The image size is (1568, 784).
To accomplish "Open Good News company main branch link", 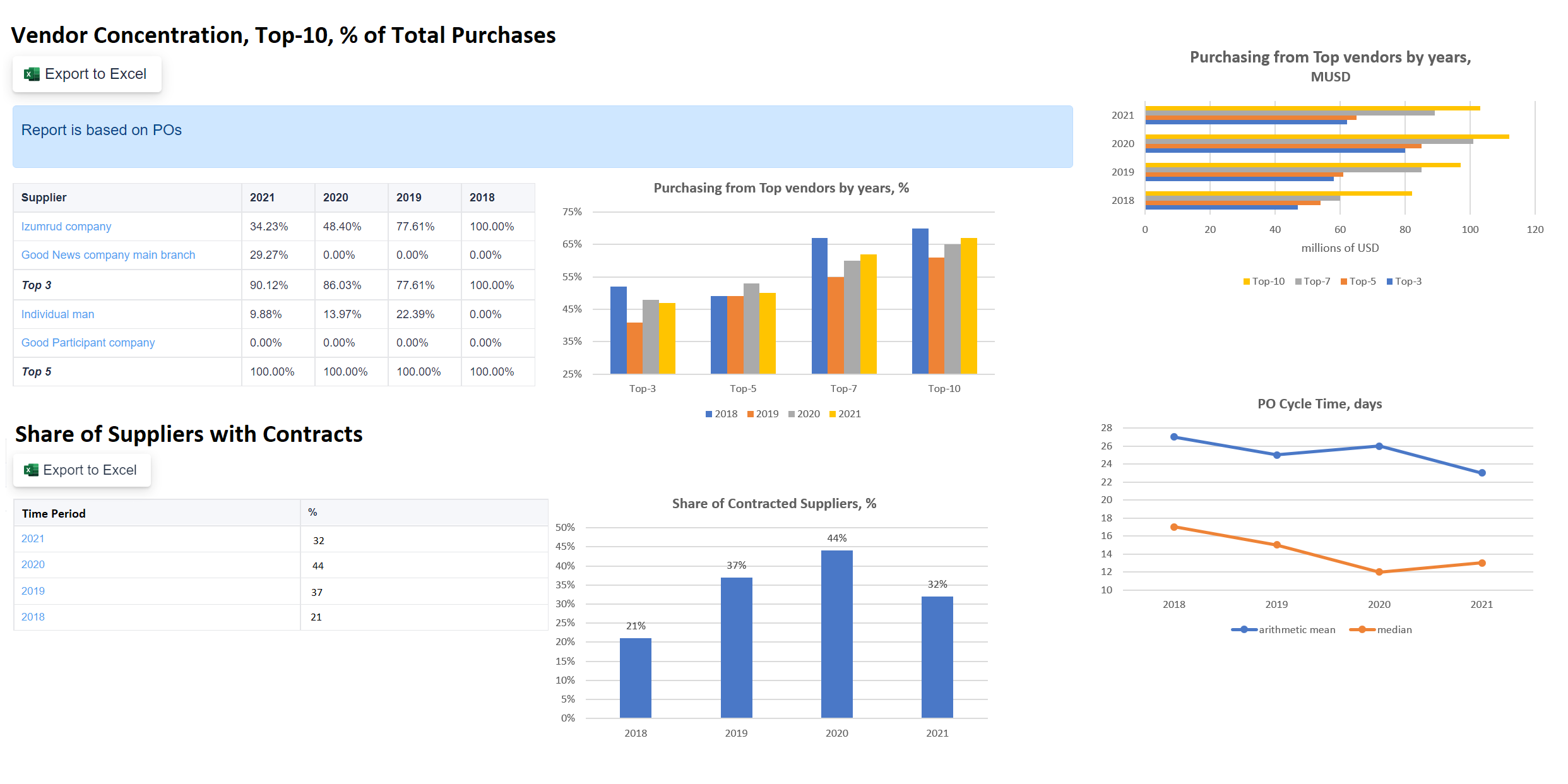I will 108,255.
